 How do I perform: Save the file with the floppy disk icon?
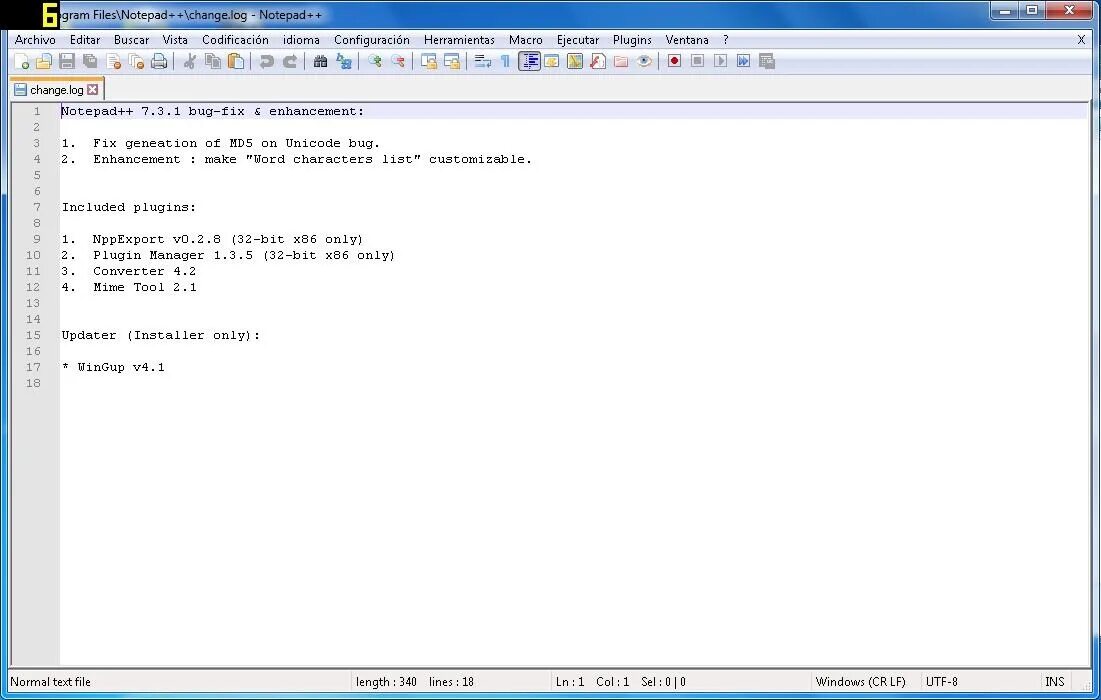67,62
